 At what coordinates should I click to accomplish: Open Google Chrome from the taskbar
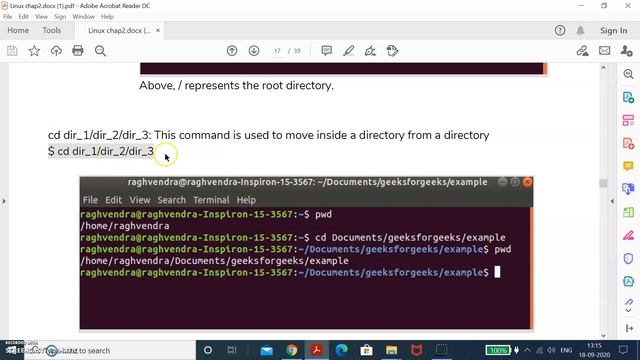click(291, 350)
